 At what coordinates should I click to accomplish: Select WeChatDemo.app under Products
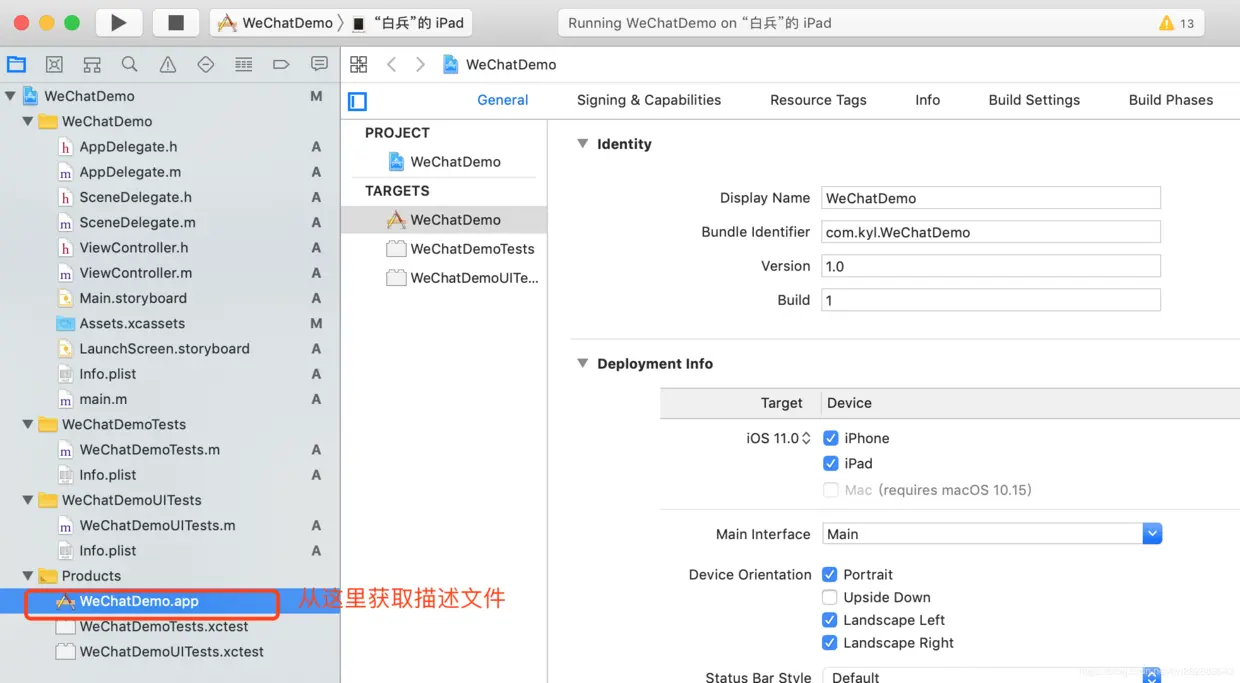139,601
